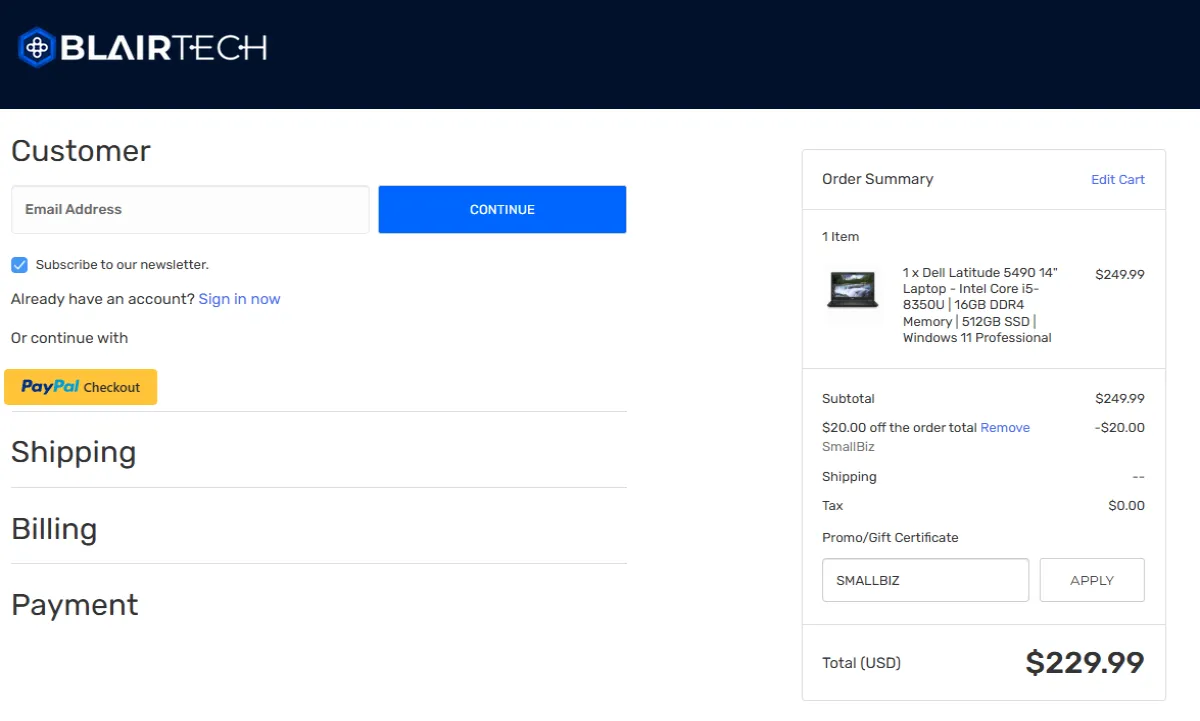Click the $229.99 total amount
Image resolution: width=1200 pixels, height=721 pixels.
coord(1084,662)
